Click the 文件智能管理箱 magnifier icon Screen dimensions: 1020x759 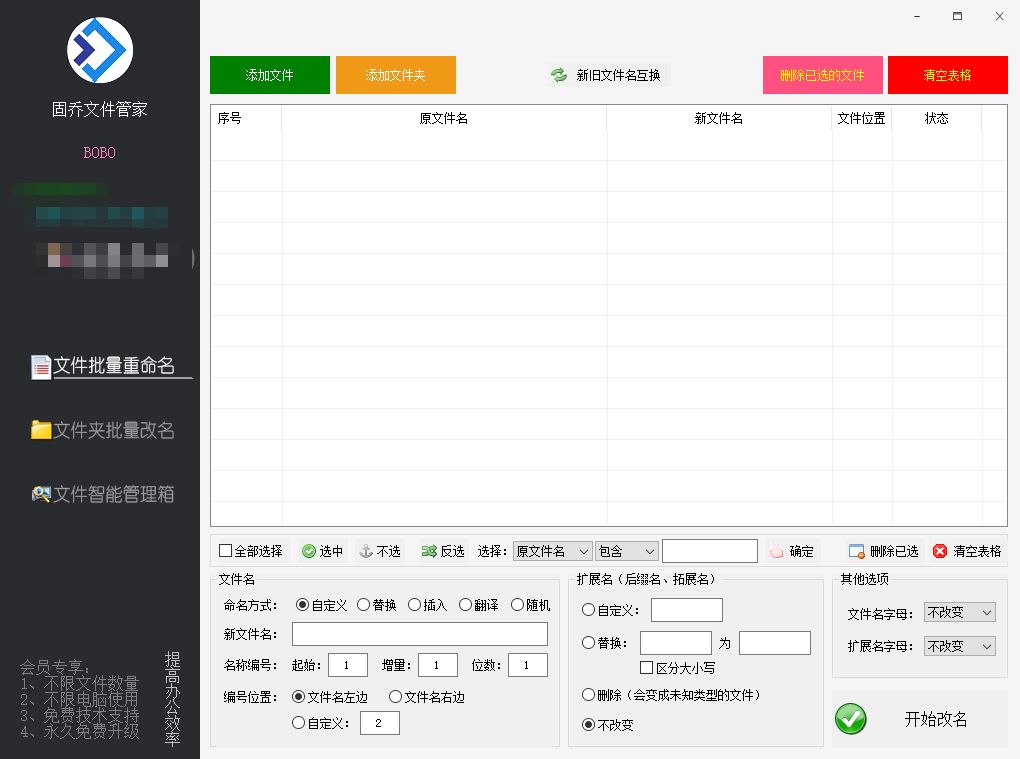40,493
